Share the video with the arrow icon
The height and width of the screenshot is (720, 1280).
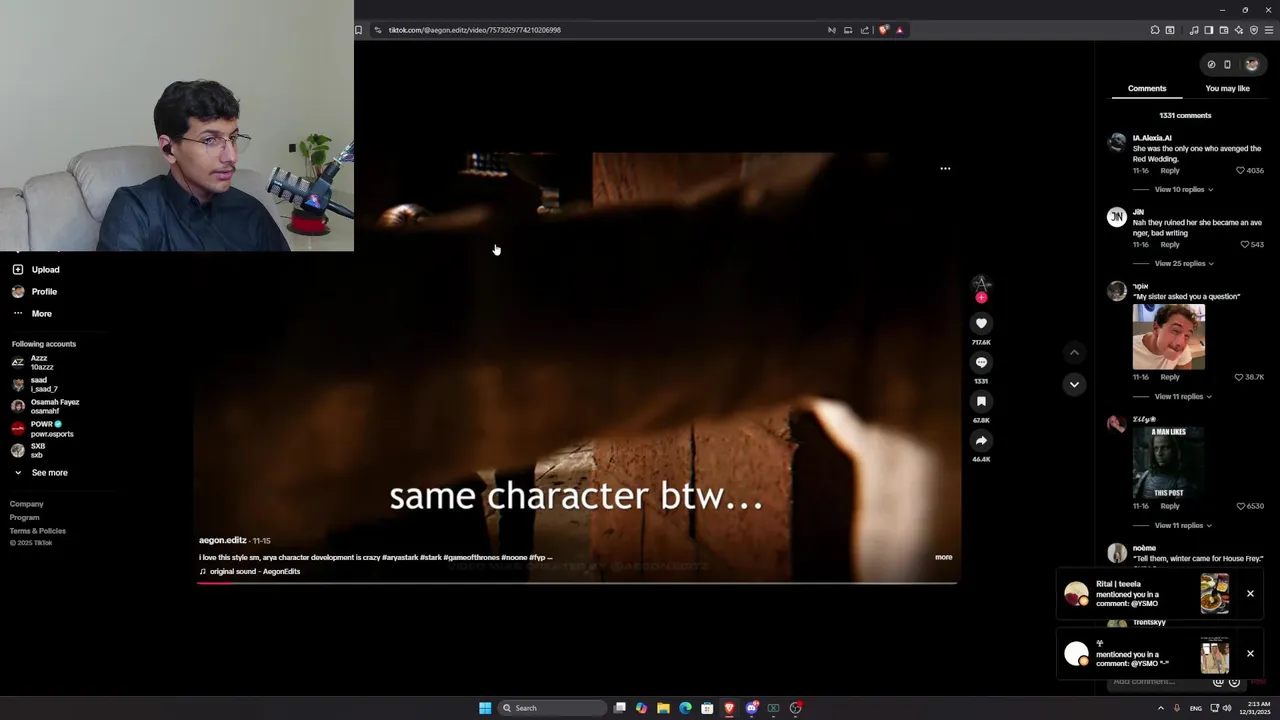pos(981,440)
